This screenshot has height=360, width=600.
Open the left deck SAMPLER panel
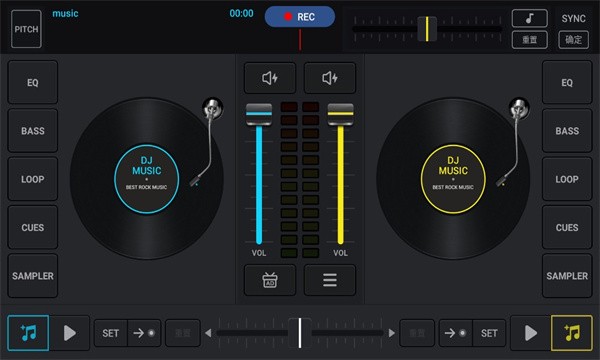tap(33, 275)
